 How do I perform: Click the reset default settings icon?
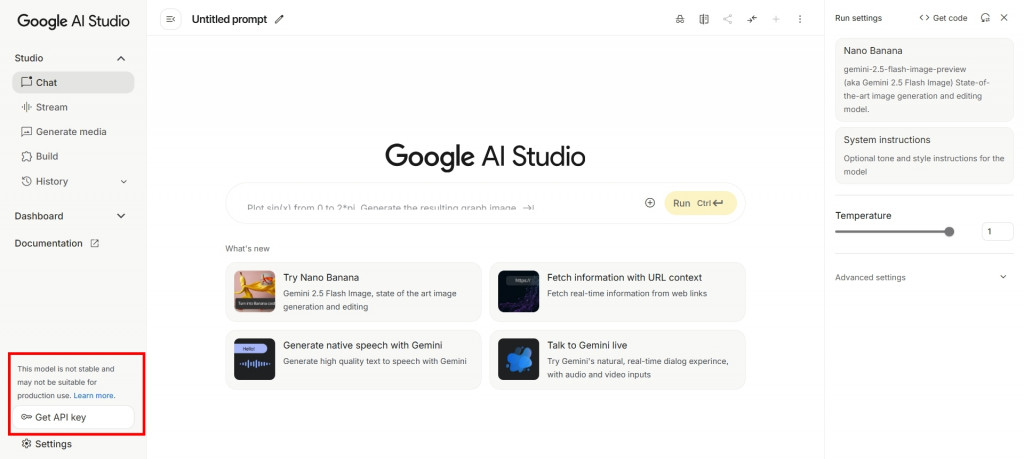pyautogui.click(x=985, y=18)
